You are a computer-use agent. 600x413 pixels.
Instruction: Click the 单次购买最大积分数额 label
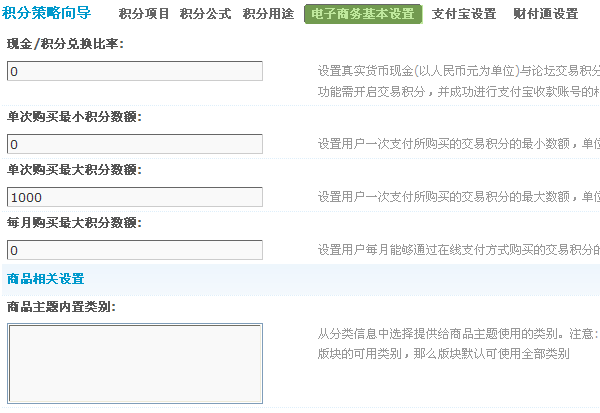(74, 169)
